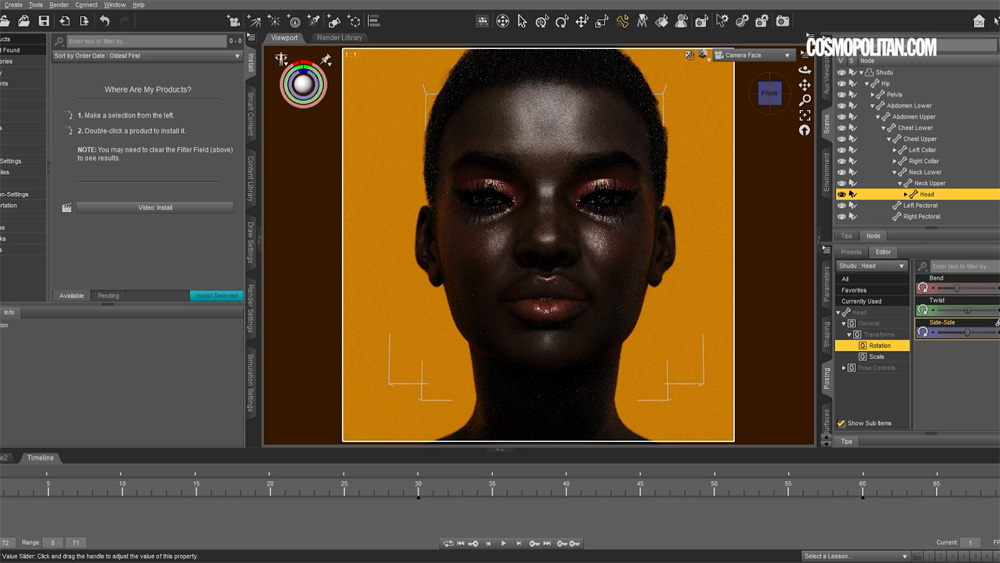The width and height of the screenshot is (1000, 563).
Task: Click the Create New Camera icon
Action: click(x=234, y=21)
